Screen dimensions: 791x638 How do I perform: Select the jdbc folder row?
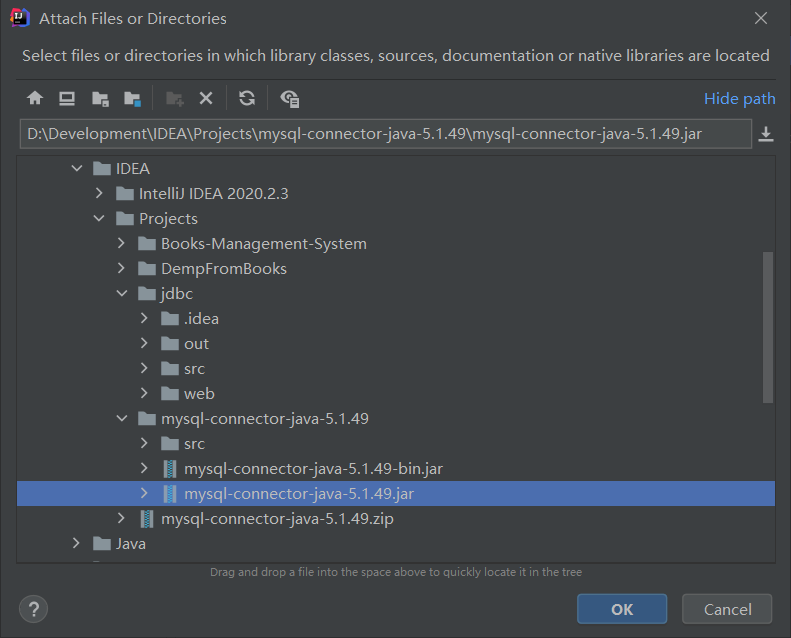396,294
